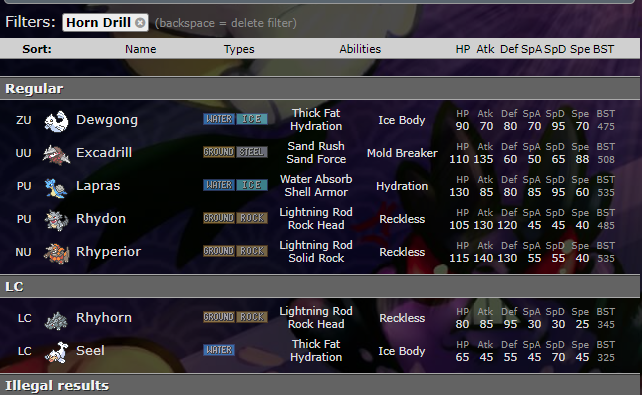The height and width of the screenshot is (395, 642).
Task: Sort by BST total header
Action: (x=604, y=49)
